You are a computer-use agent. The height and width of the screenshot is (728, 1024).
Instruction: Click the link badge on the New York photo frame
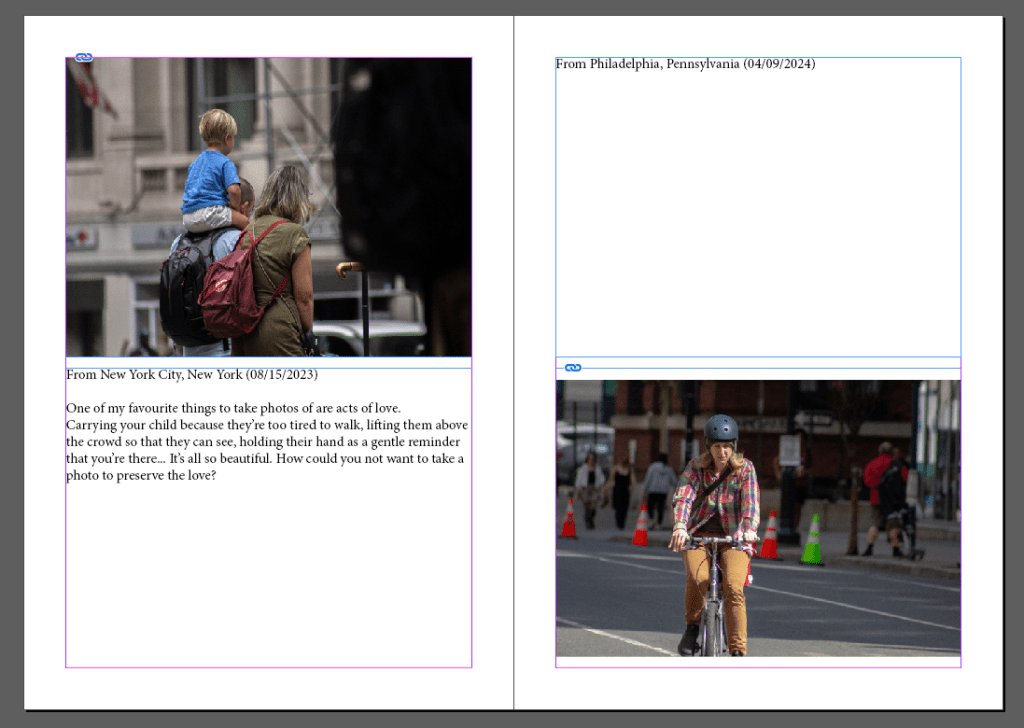point(84,58)
